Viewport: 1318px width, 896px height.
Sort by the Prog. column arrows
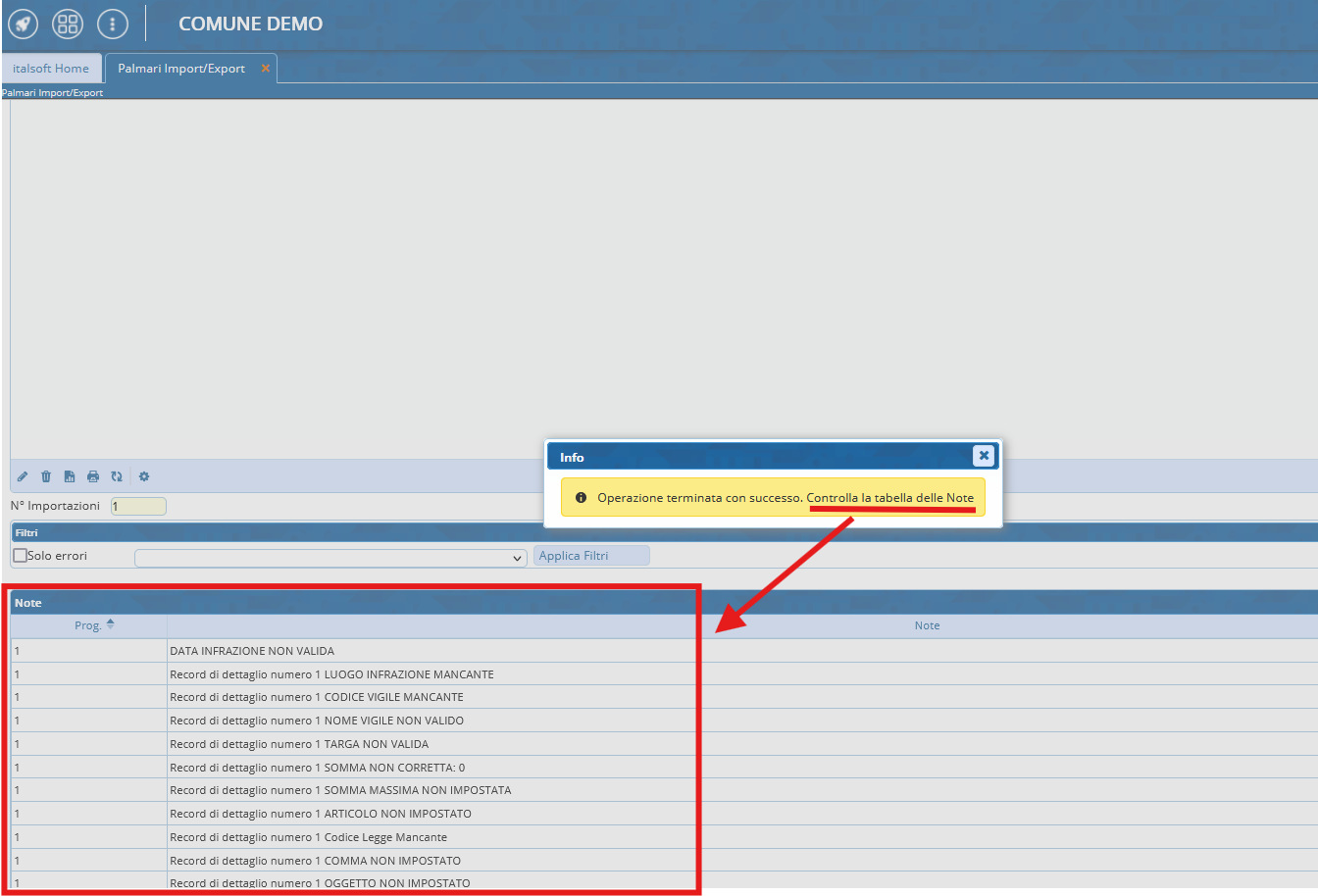click(x=110, y=624)
